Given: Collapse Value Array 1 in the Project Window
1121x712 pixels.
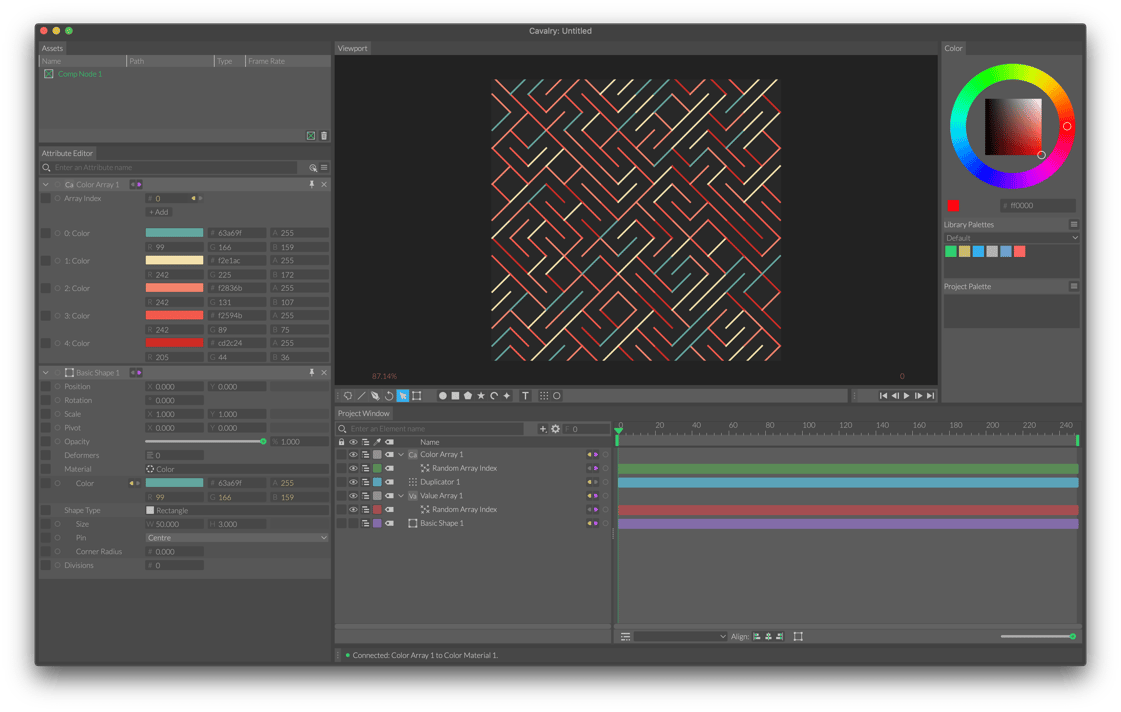Looking at the screenshot, I should point(401,496).
